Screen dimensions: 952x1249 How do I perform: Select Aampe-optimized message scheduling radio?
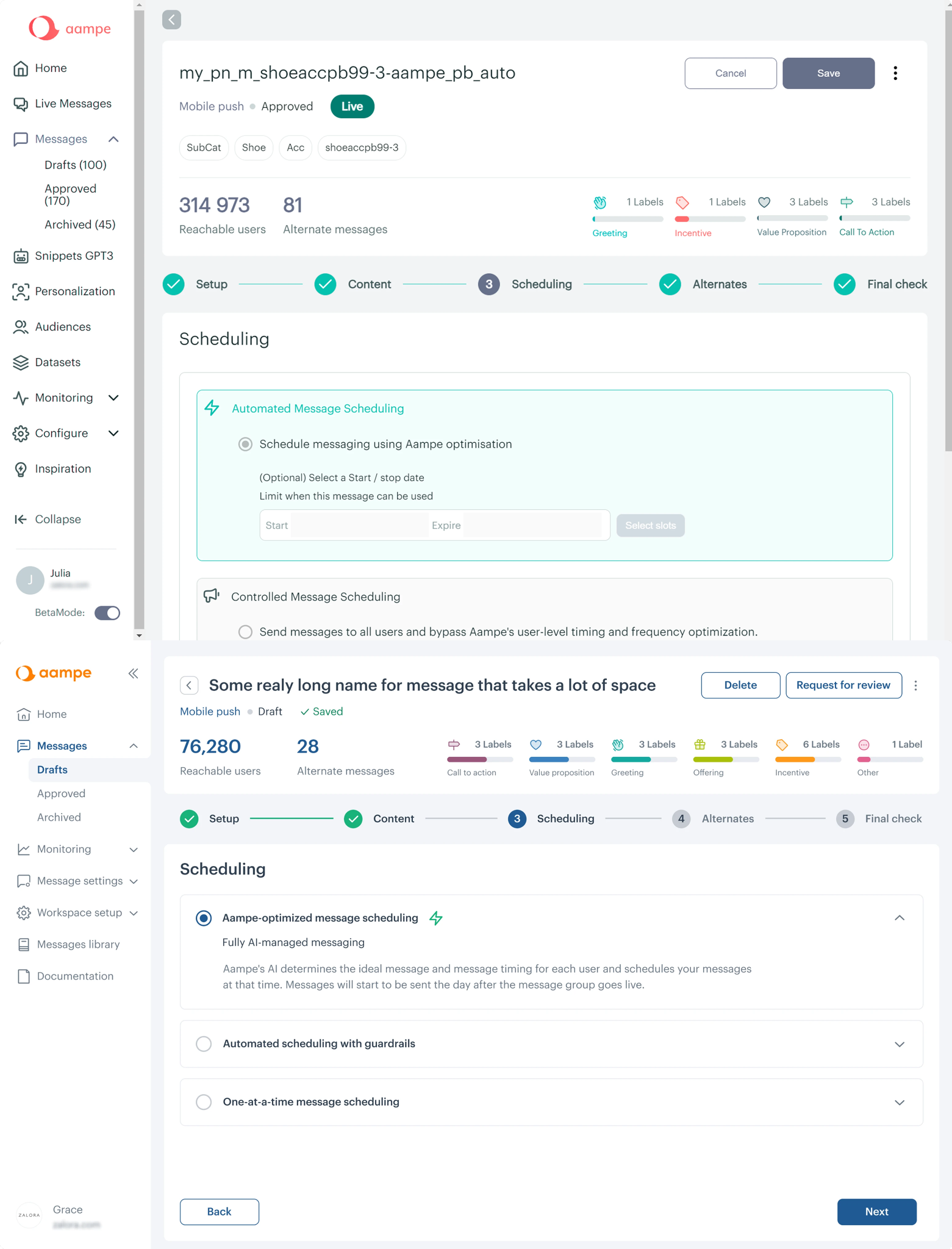[204, 918]
